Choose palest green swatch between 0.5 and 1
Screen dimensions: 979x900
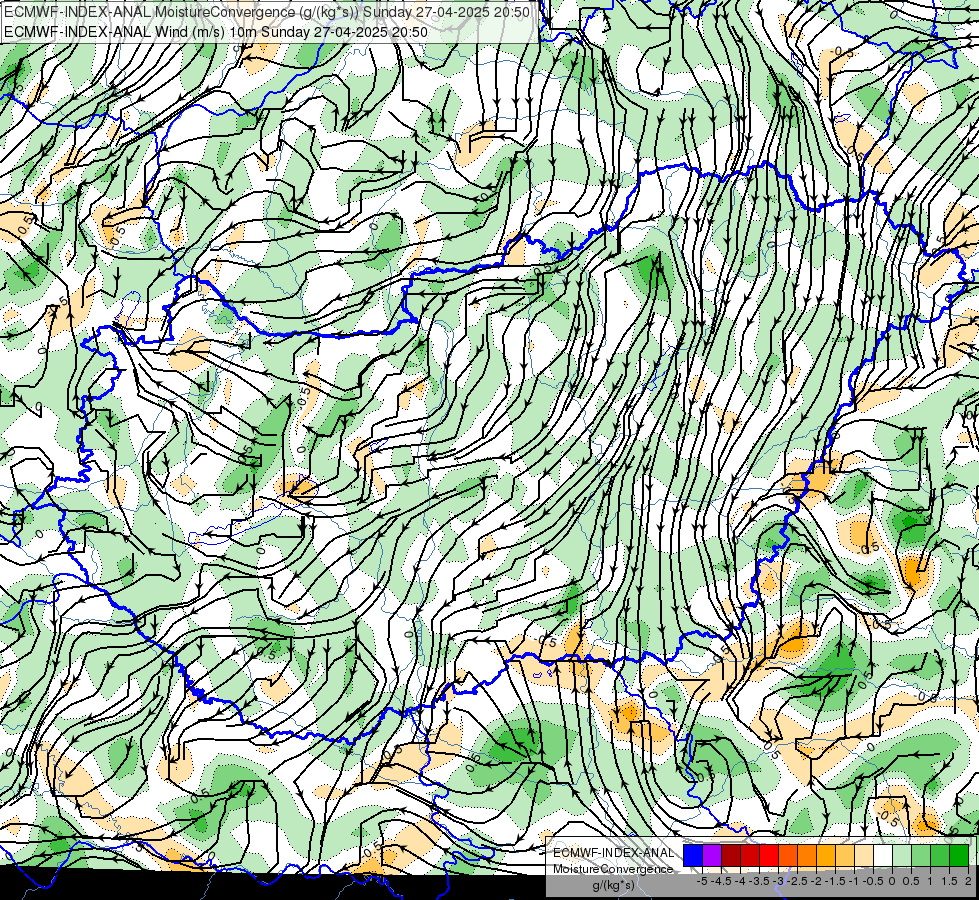902,856
